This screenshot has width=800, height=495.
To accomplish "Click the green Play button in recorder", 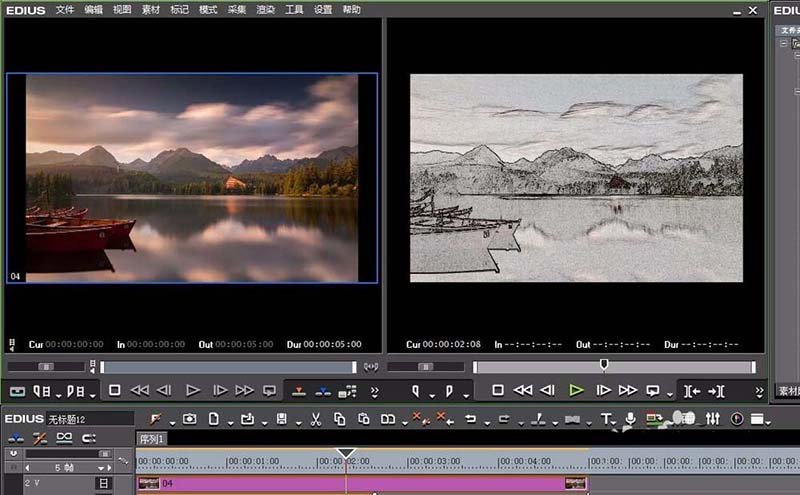I will coord(576,390).
